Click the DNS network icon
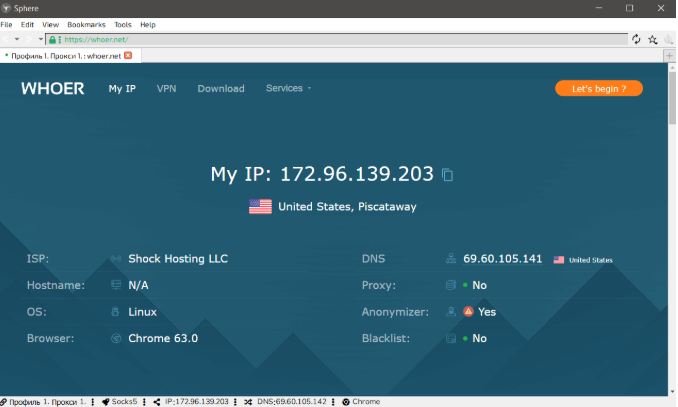Viewport: 678px width, 407px height. pos(451,259)
